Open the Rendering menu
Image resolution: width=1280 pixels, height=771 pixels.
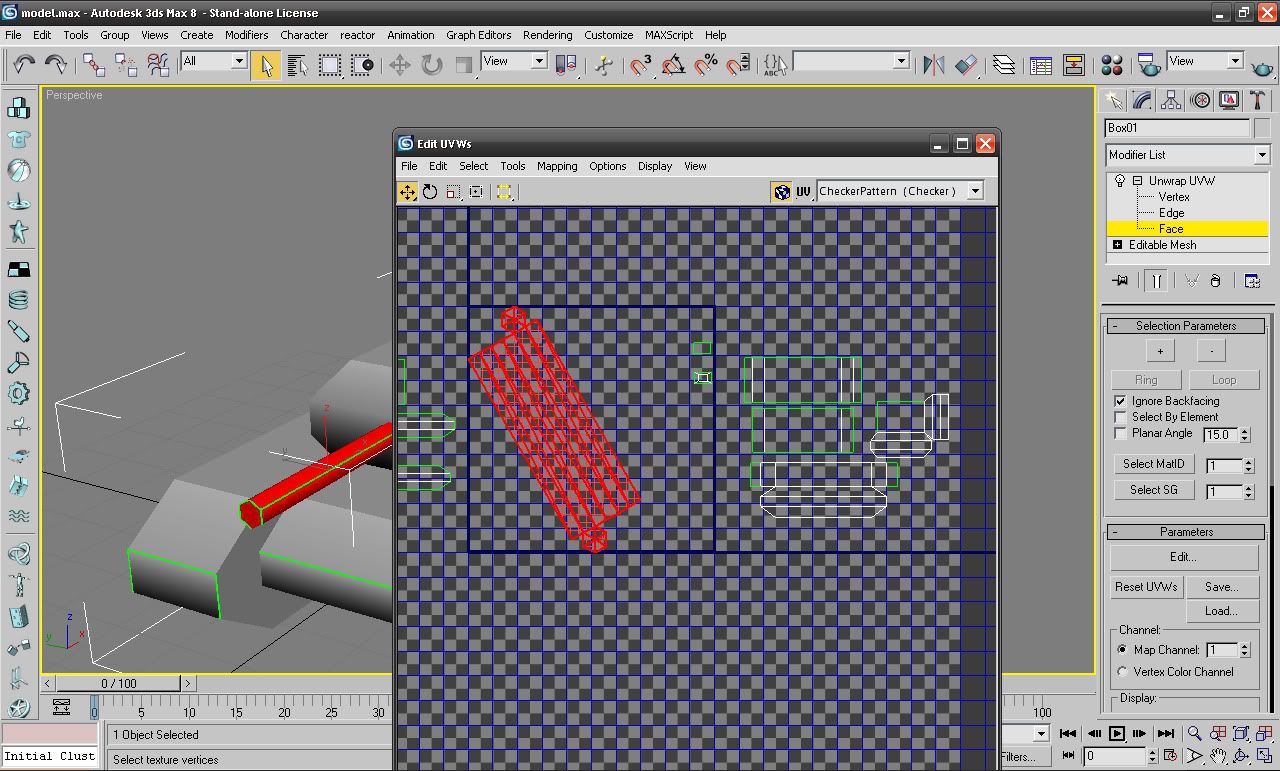tap(548, 35)
